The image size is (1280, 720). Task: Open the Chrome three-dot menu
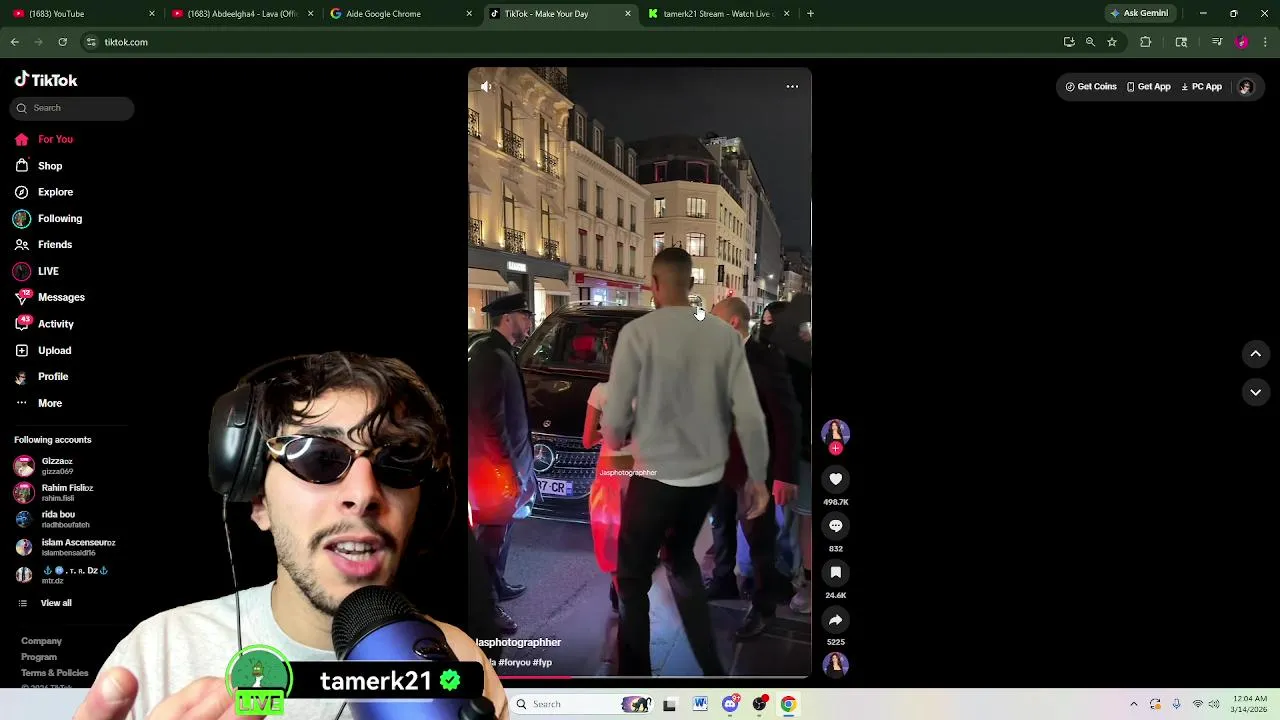coord(1265,42)
